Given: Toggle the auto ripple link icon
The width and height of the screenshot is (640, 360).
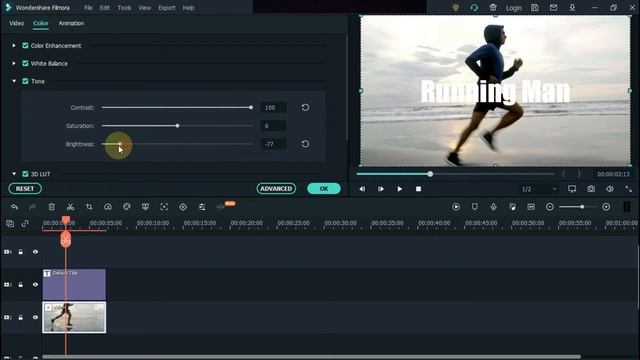Looking at the screenshot, I should coord(25,223).
